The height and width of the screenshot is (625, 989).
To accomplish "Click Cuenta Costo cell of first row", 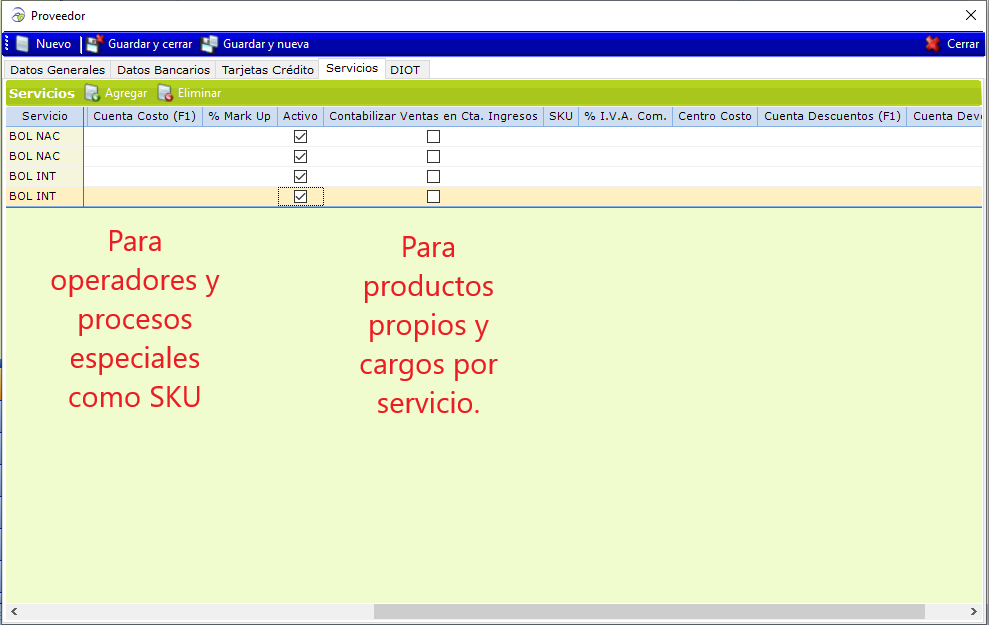I will tap(143, 136).
